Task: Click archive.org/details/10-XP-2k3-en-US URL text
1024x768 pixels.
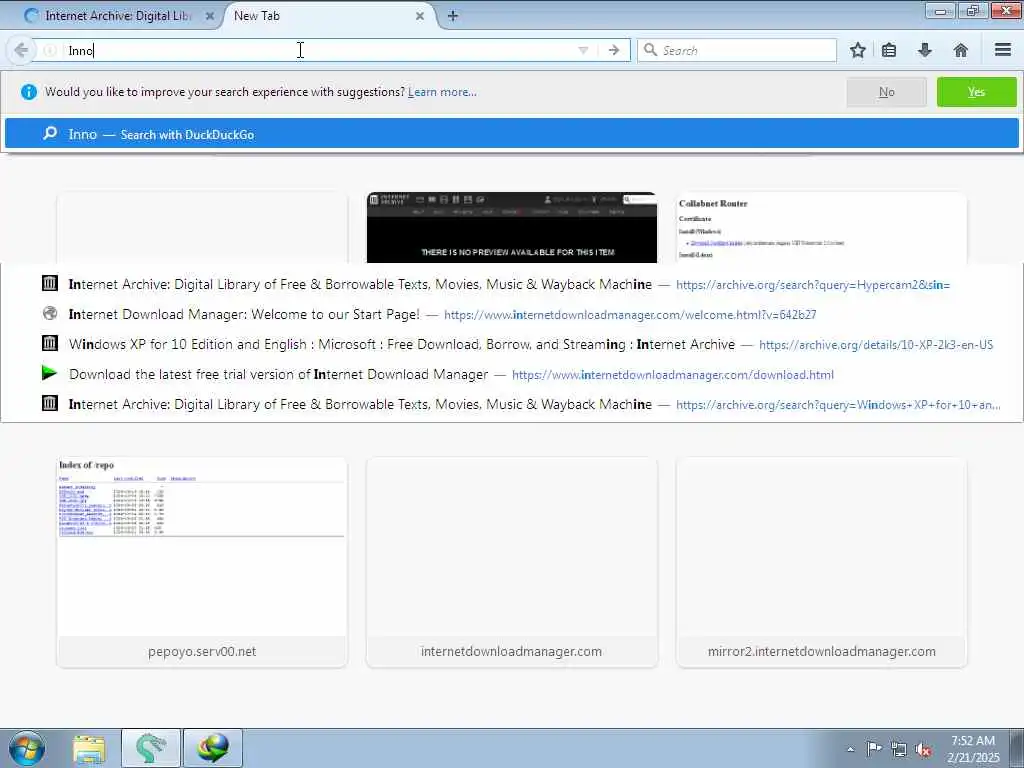Action: tap(876, 345)
